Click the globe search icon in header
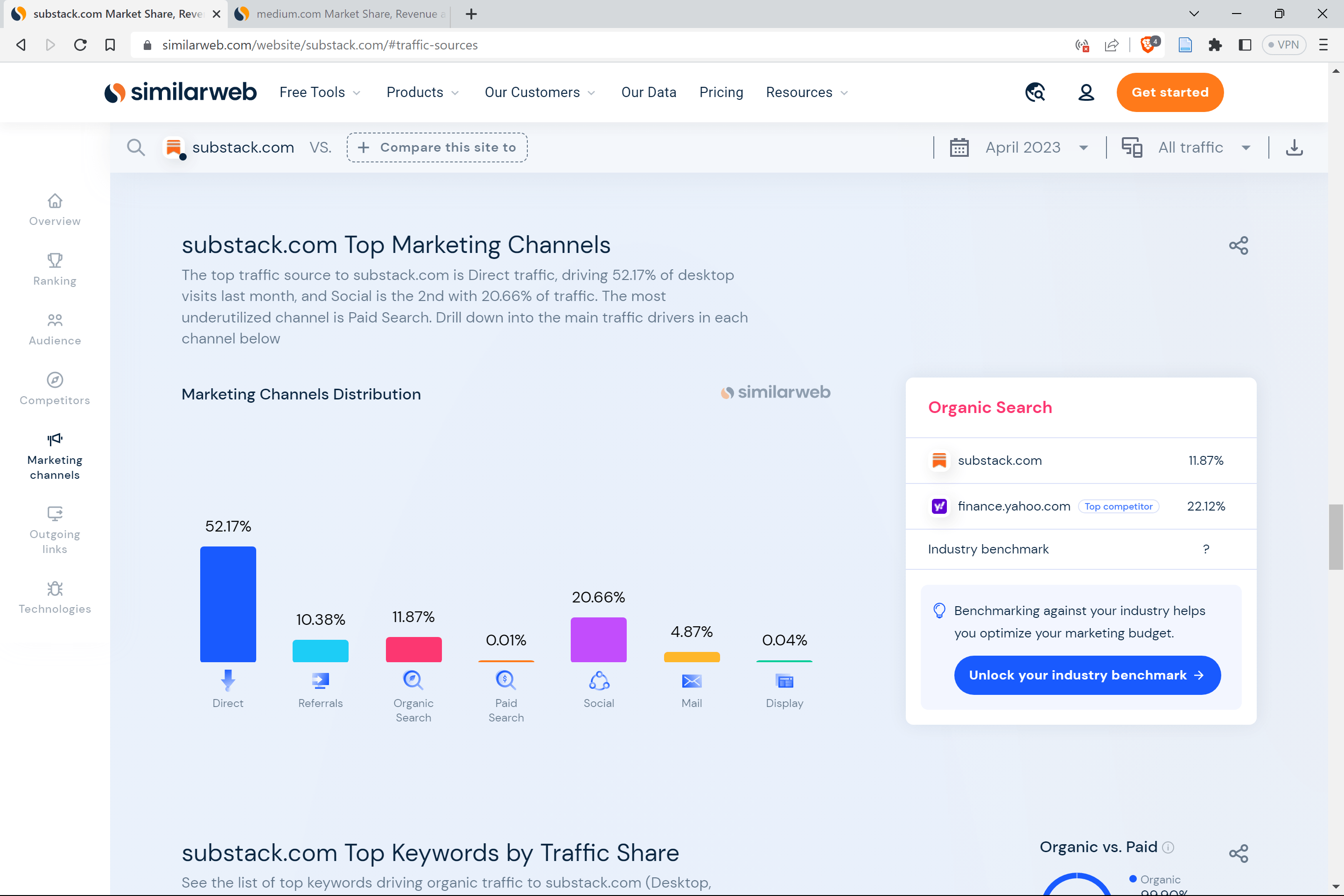Image resolution: width=1344 pixels, height=896 pixels. point(1035,92)
